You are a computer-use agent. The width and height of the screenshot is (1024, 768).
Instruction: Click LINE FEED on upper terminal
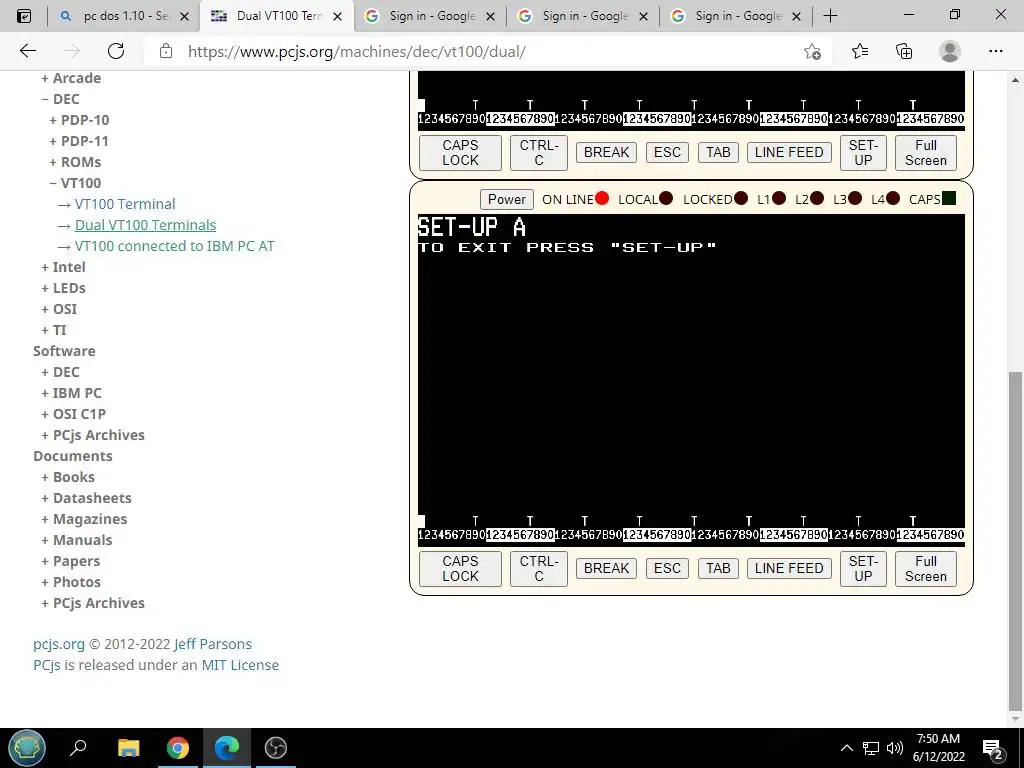(x=789, y=153)
